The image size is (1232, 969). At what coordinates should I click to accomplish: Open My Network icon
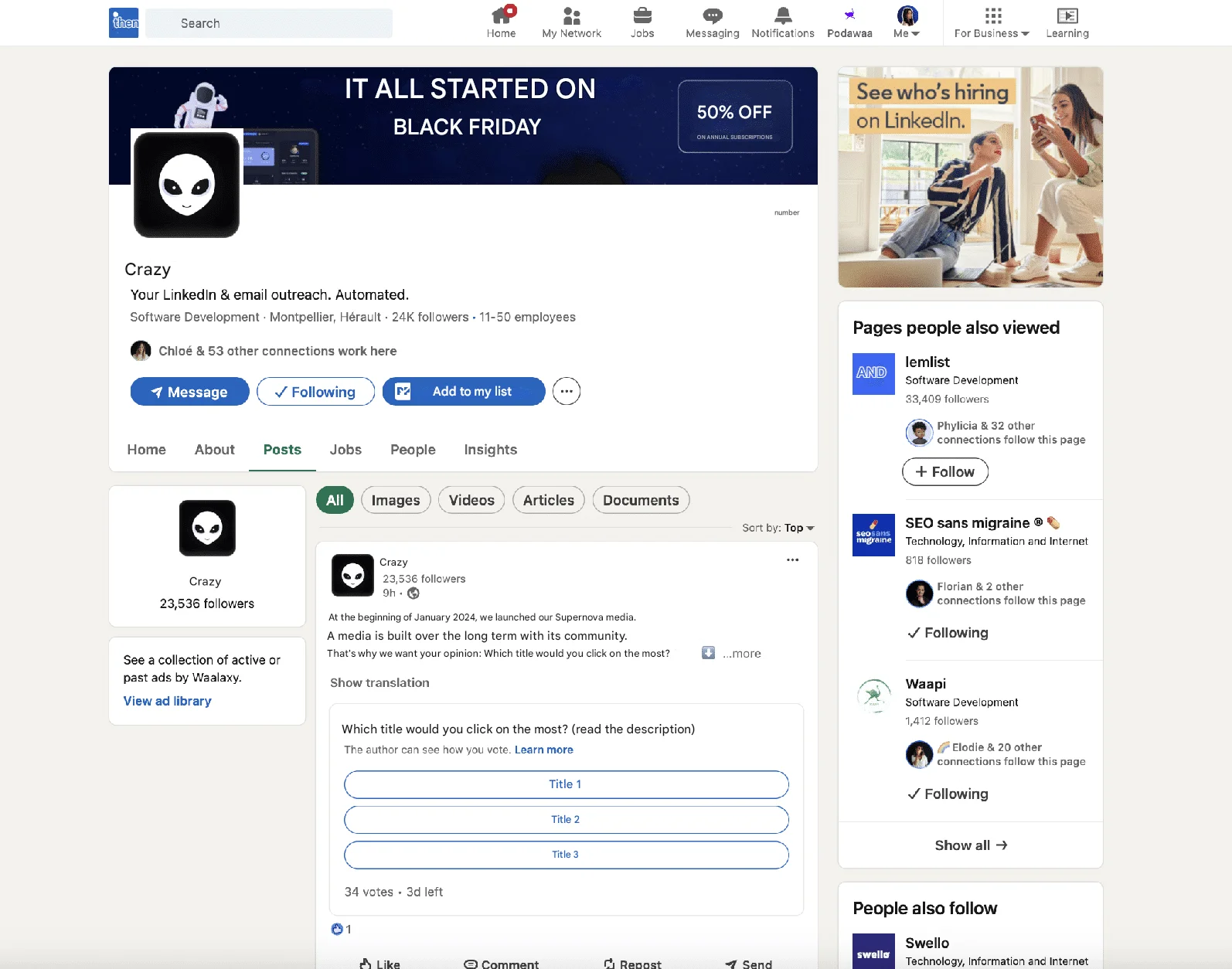[571, 22]
